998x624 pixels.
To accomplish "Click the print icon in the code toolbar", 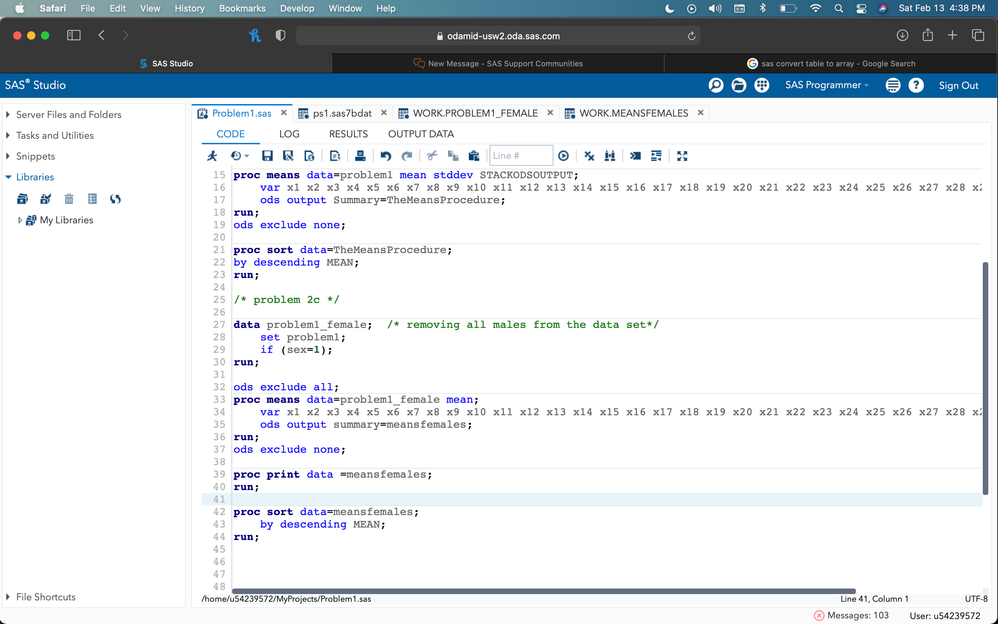I will 360,156.
